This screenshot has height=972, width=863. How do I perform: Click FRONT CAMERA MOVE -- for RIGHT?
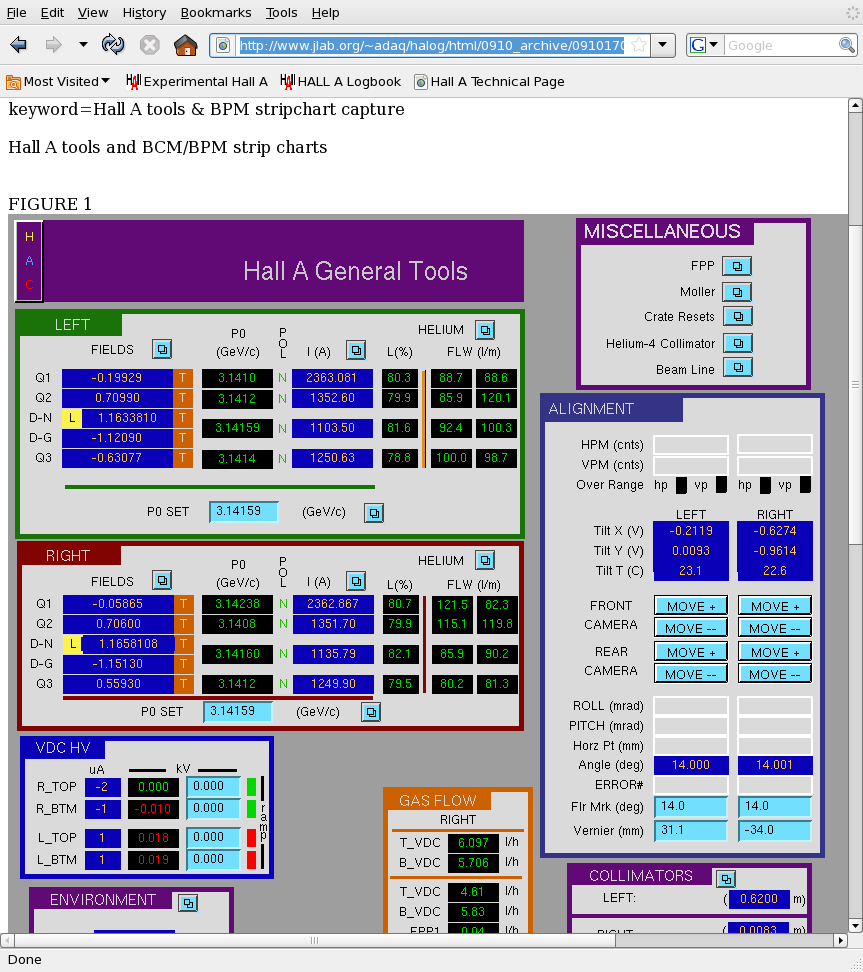(774, 628)
